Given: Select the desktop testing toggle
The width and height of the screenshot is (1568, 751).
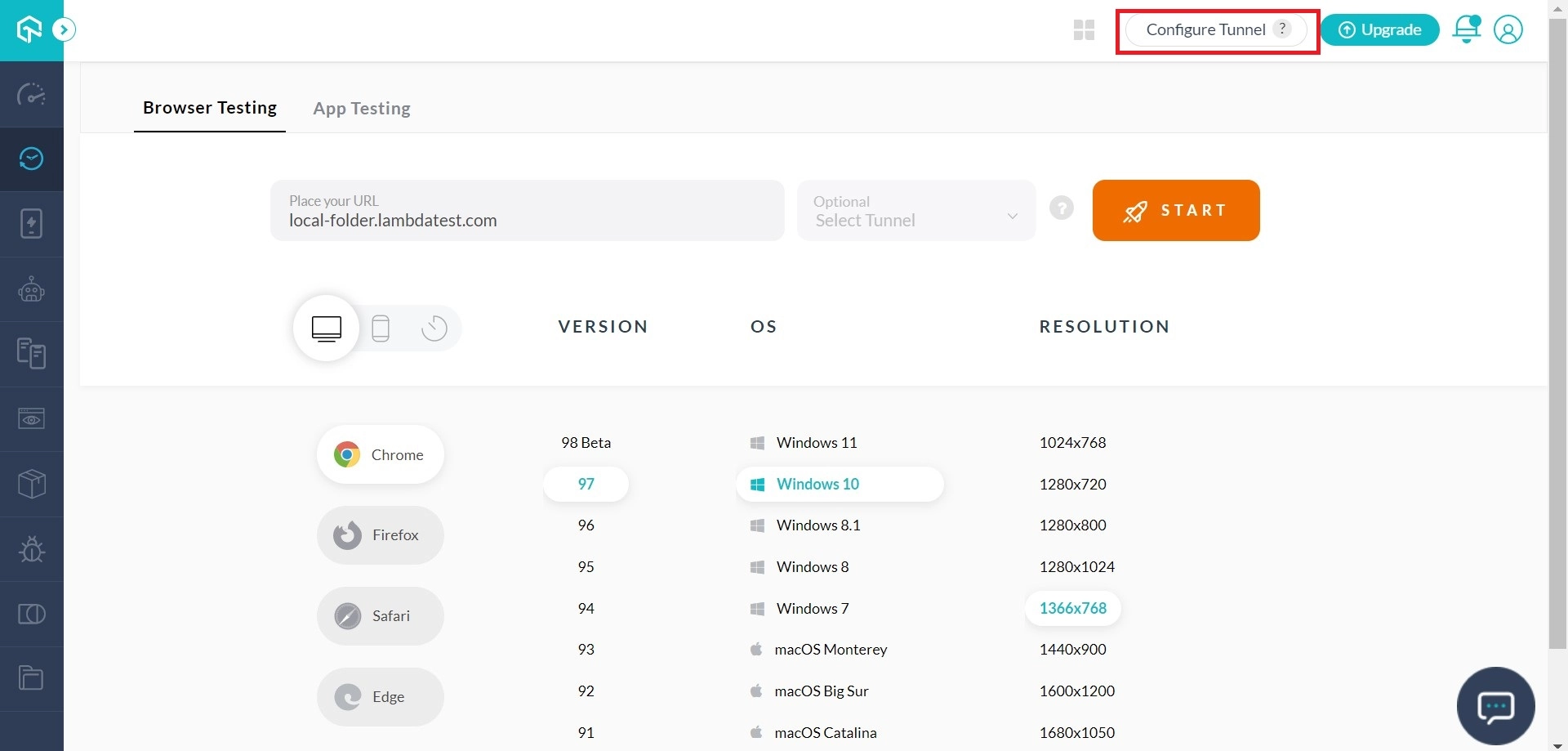Looking at the screenshot, I should click(326, 328).
